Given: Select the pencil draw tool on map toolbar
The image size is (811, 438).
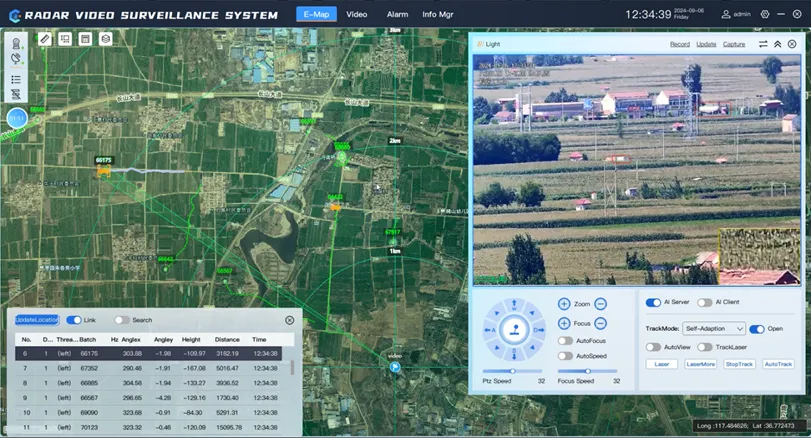Looking at the screenshot, I should click(45, 39).
